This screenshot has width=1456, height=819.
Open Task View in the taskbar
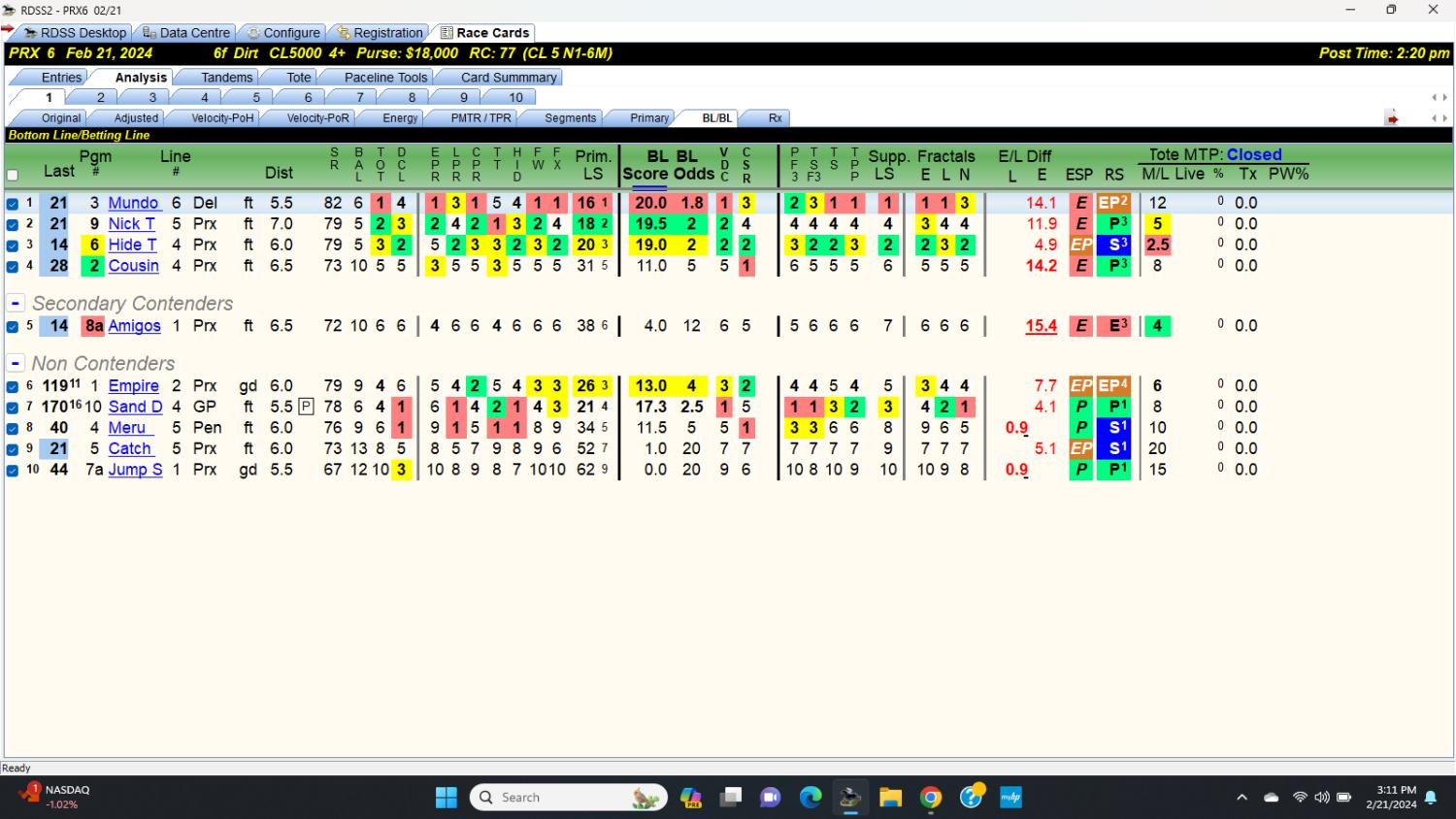click(730, 798)
